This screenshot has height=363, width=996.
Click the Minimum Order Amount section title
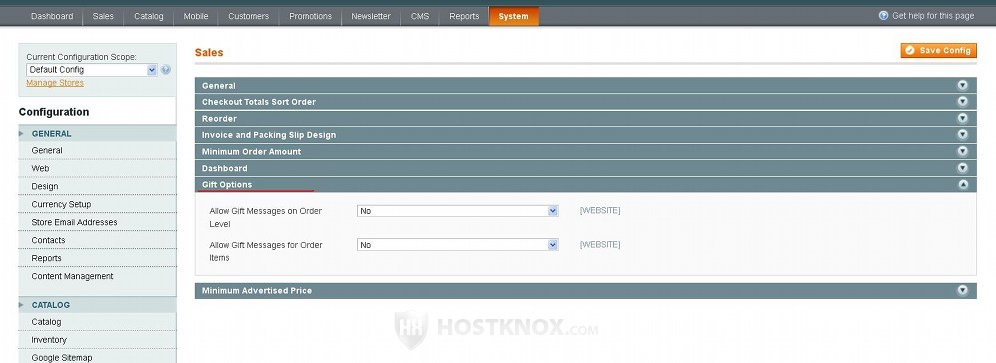pyautogui.click(x=252, y=151)
